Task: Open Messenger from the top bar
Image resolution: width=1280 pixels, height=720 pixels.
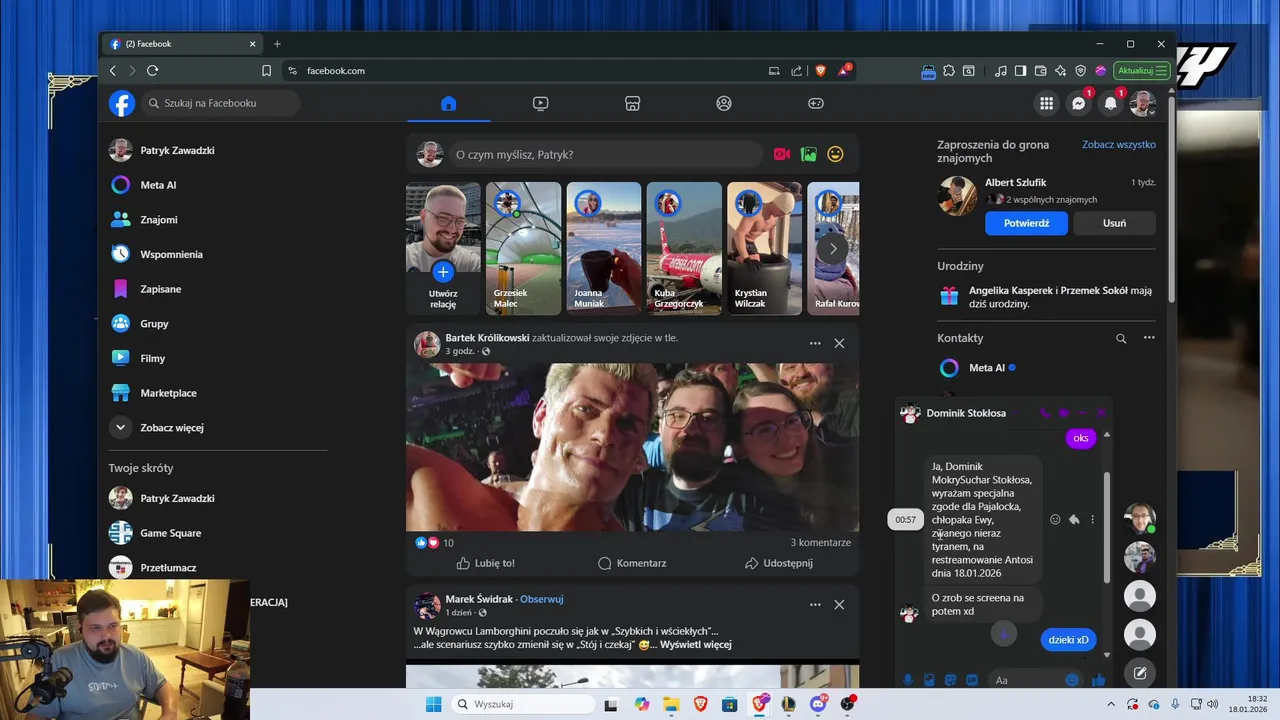Action: 1078,103
